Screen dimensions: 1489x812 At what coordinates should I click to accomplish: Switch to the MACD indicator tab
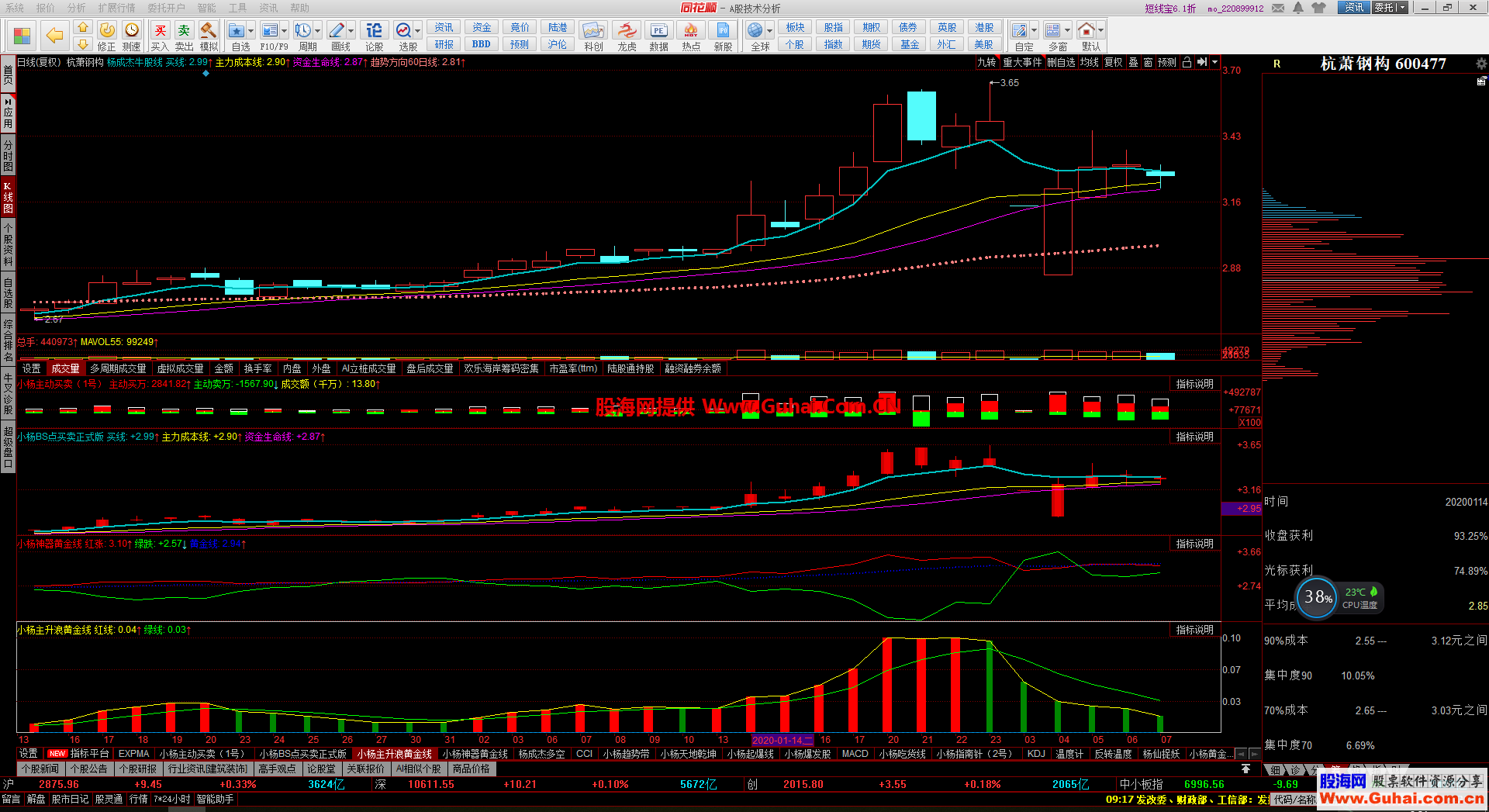pyautogui.click(x=855, y=754)
